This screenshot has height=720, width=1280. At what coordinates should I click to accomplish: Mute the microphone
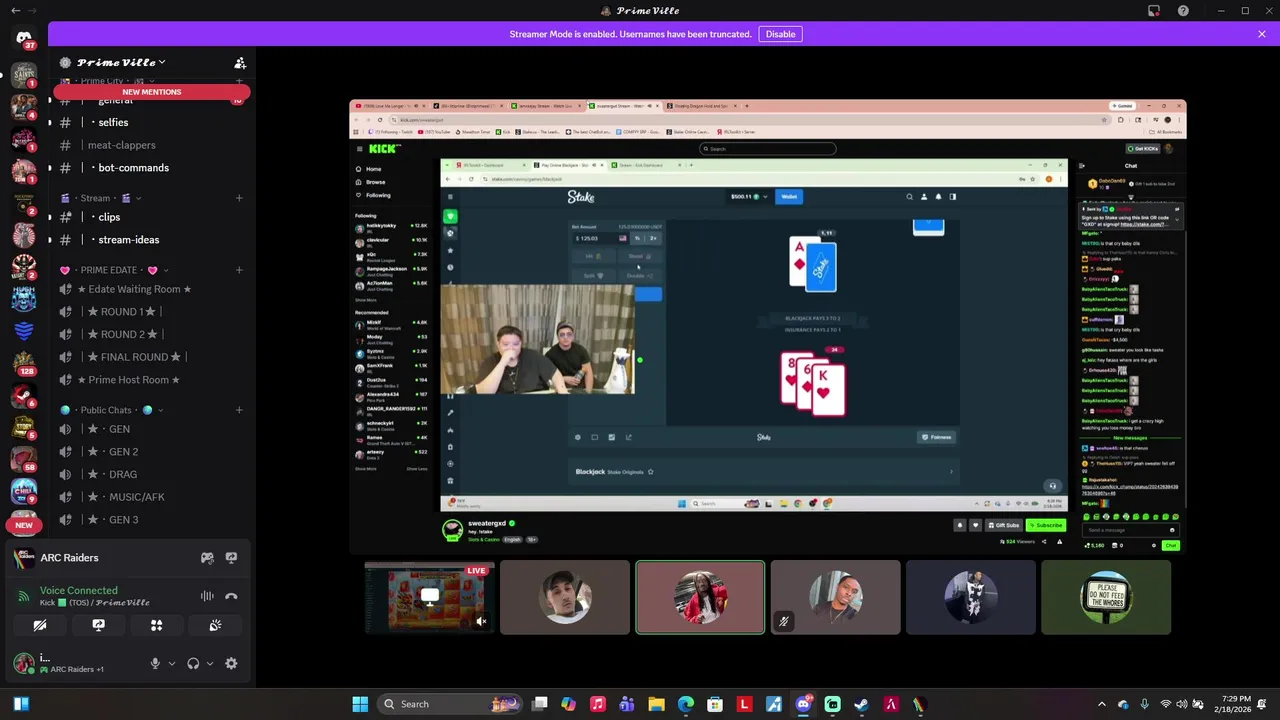tap(155, 663)
